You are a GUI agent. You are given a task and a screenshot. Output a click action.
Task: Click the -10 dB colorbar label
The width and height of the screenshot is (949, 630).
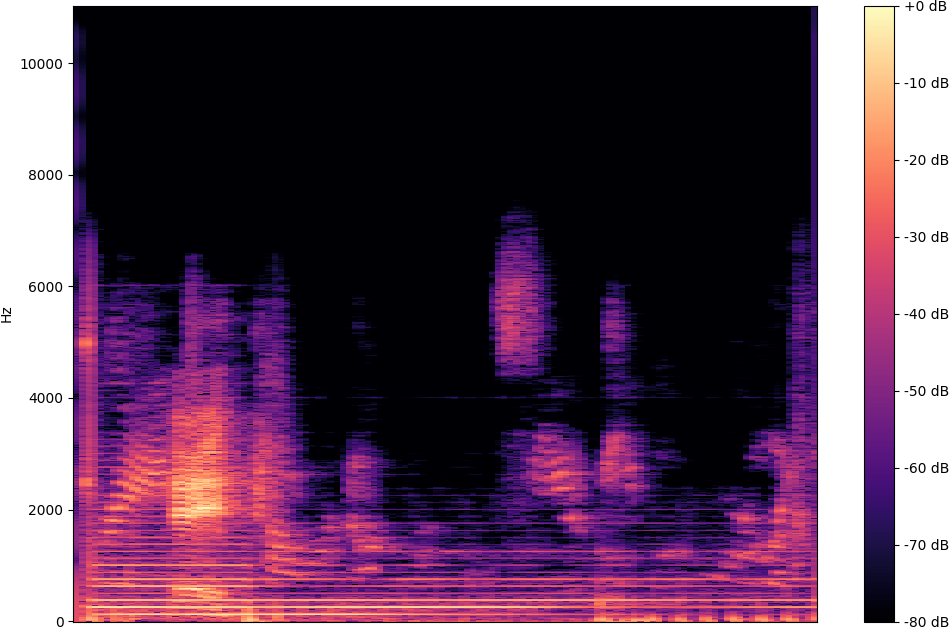point(926,84)
